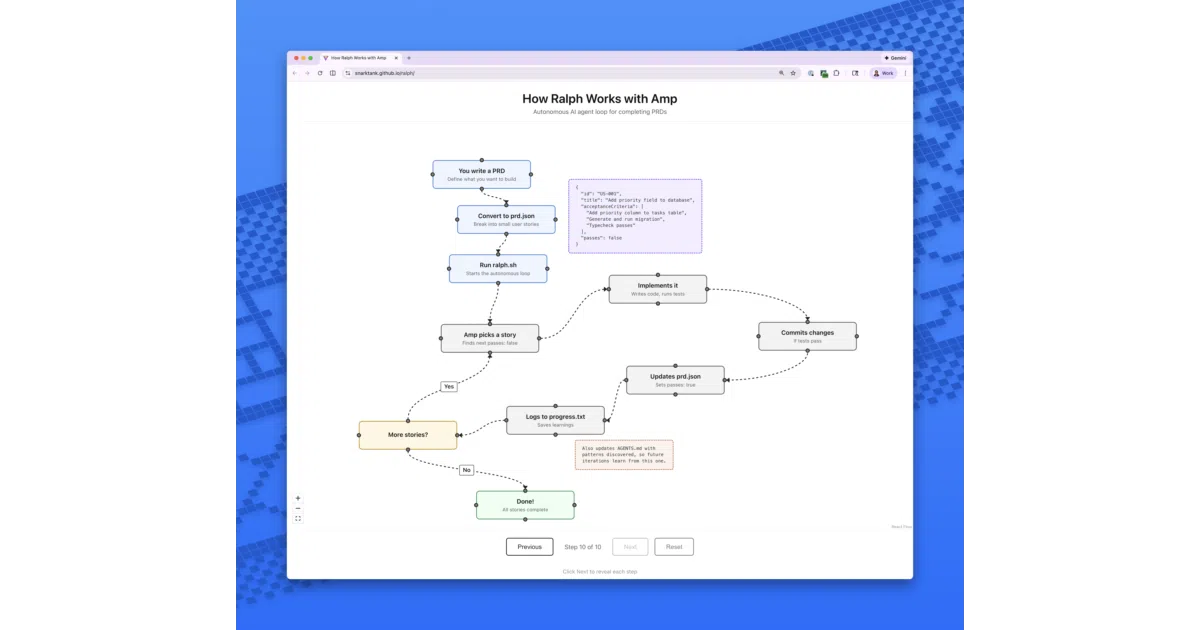Open the Chrome three-dot menu

click(906, 73)
